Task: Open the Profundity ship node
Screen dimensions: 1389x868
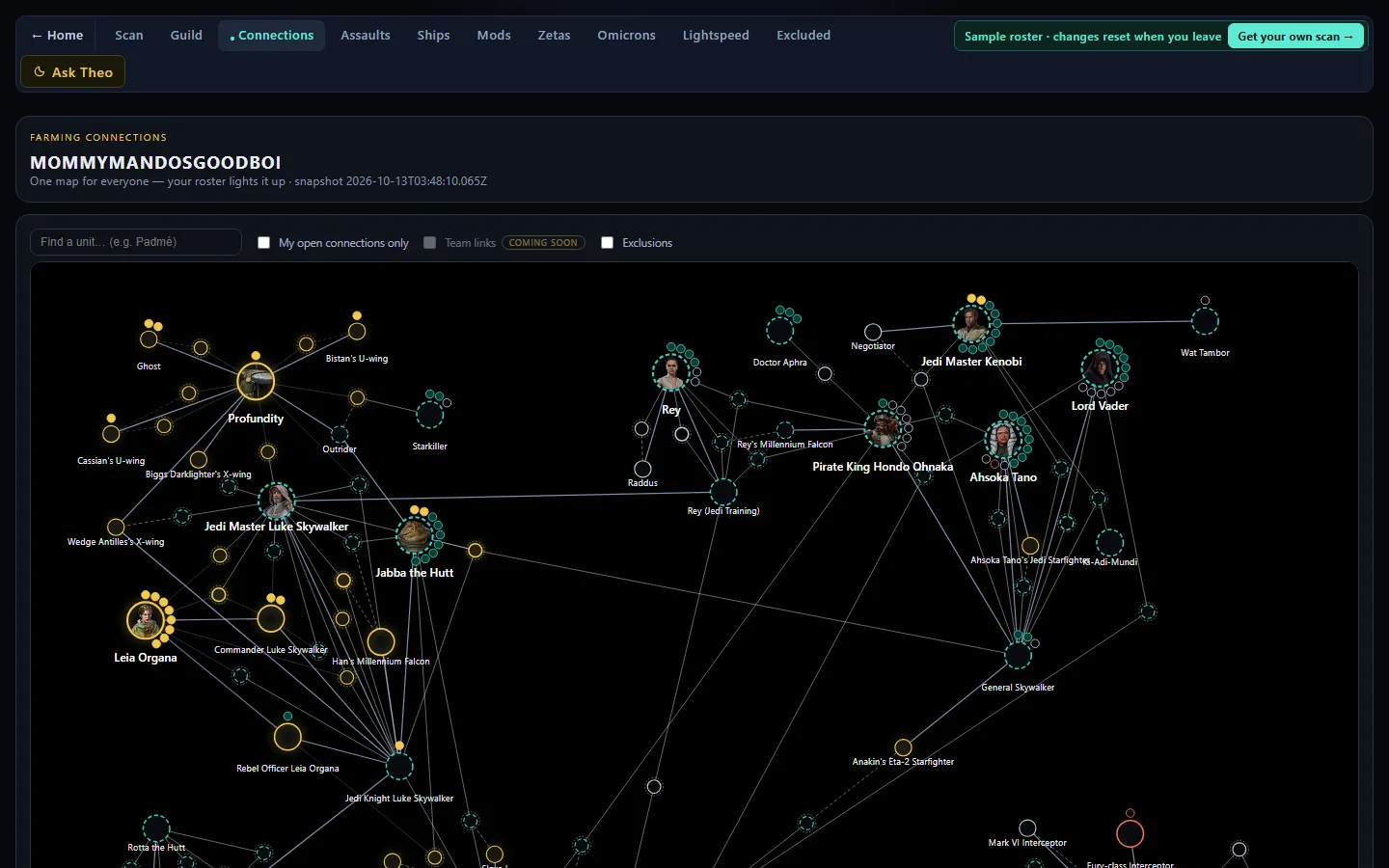Action: click(256, 382)
